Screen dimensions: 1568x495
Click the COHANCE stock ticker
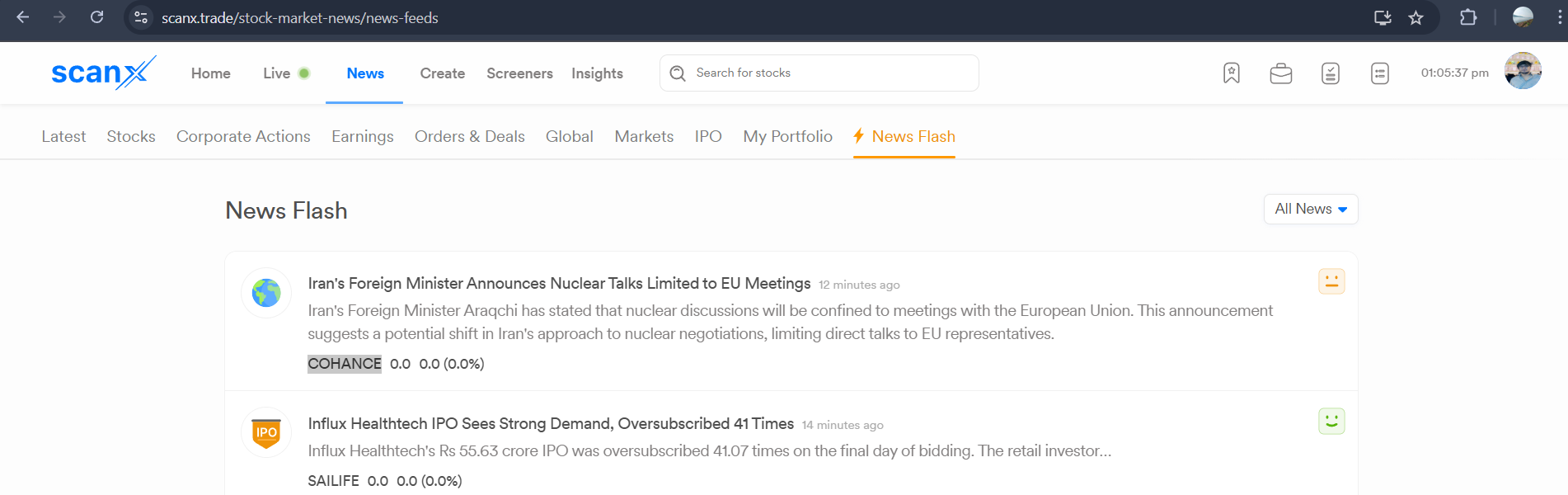[x=345, y=364]
